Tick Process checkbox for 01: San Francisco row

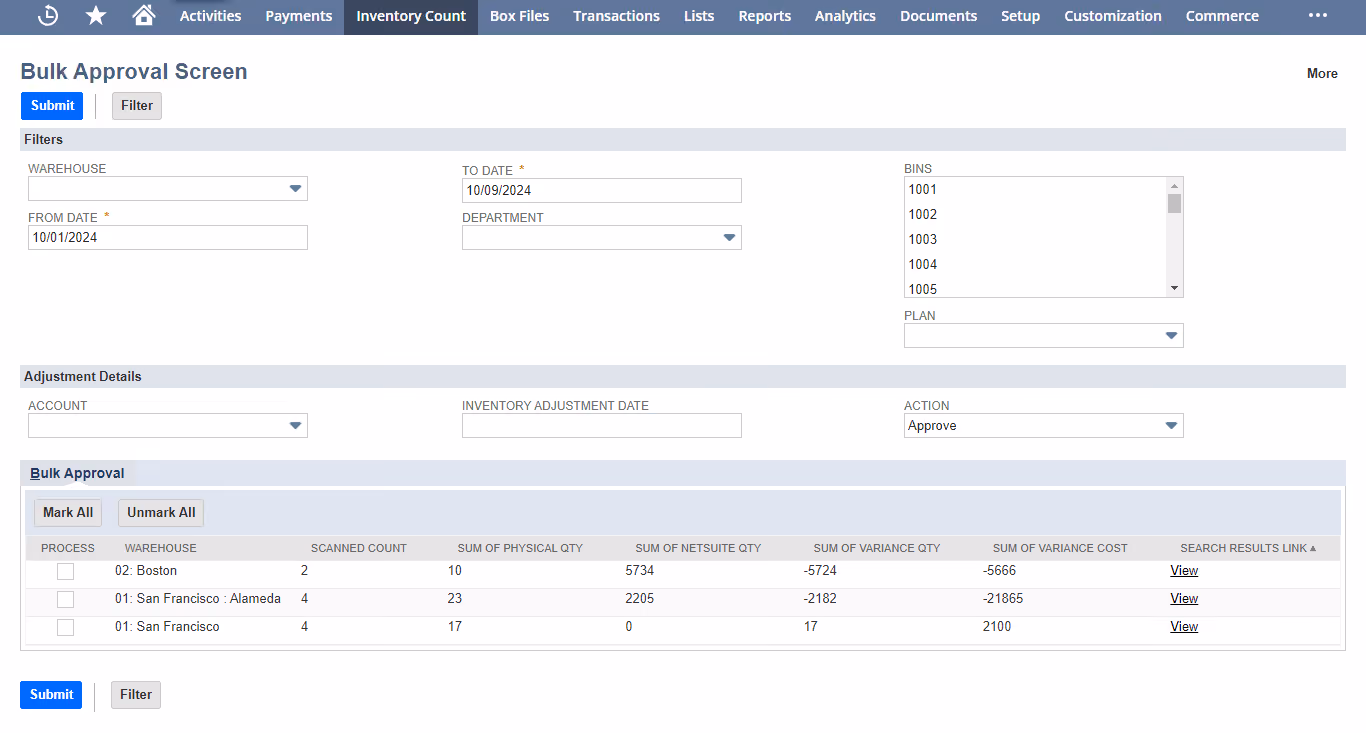pyautogui.click(x=65, y=627)
